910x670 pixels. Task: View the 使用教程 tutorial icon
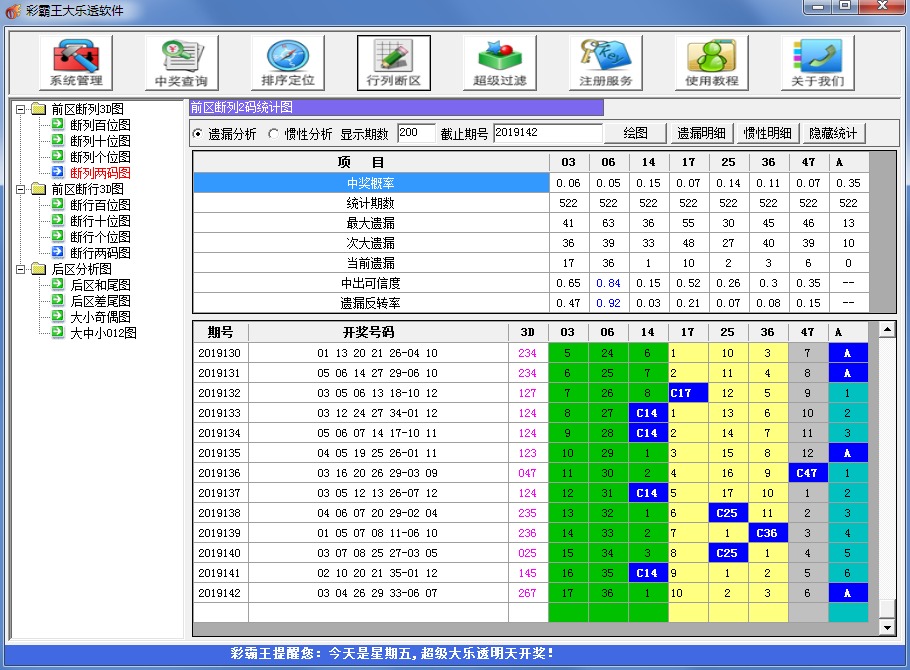coord(711,60)
